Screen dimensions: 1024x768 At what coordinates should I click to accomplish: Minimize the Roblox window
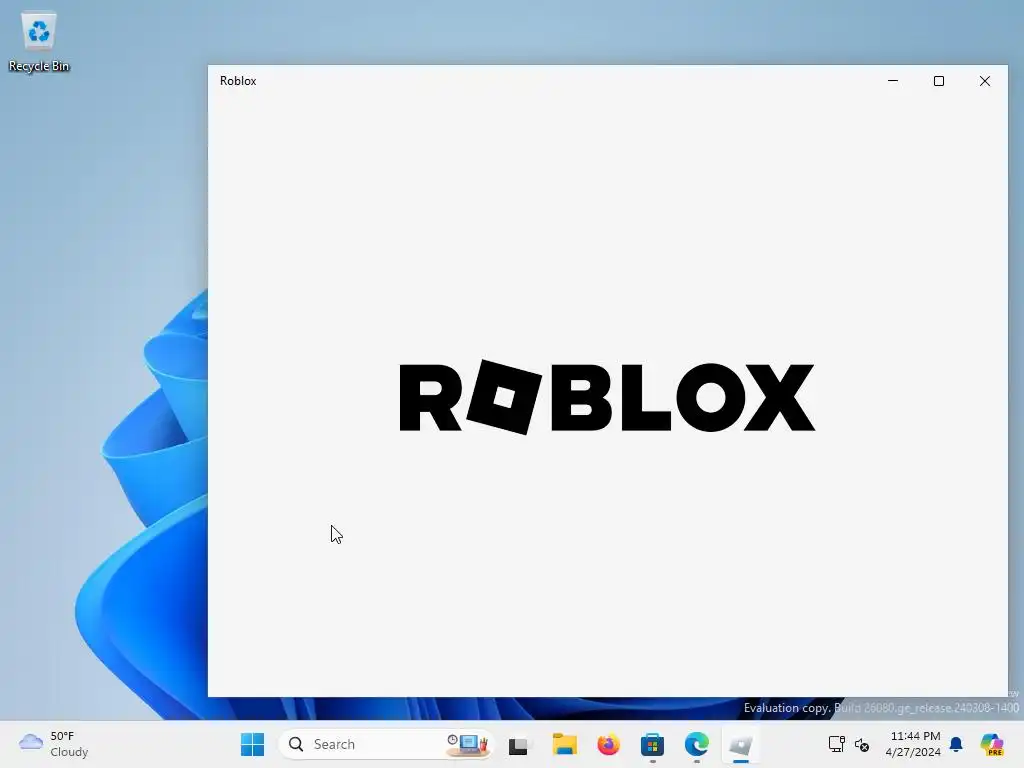tap(893, 81)
